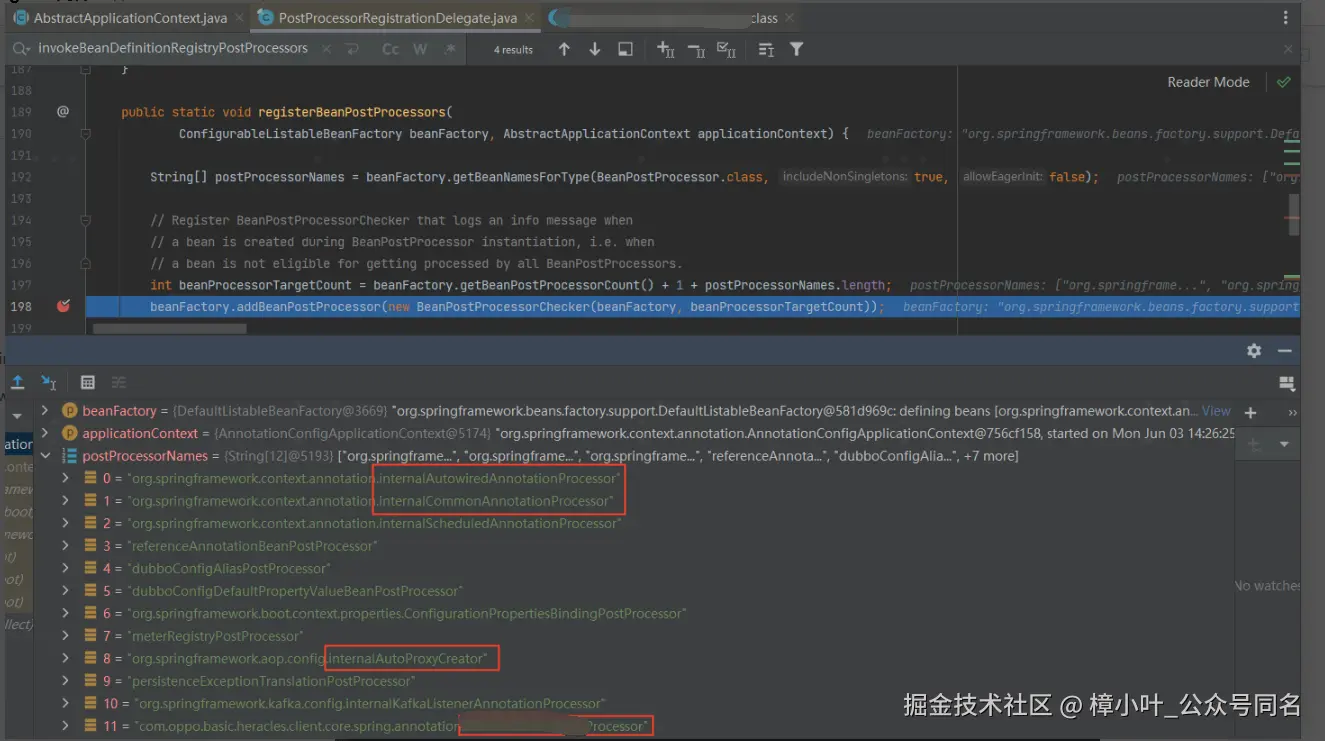Click add selection for next occurrence icon
Screen dimensions: 1325x741
tap(665, 49)
